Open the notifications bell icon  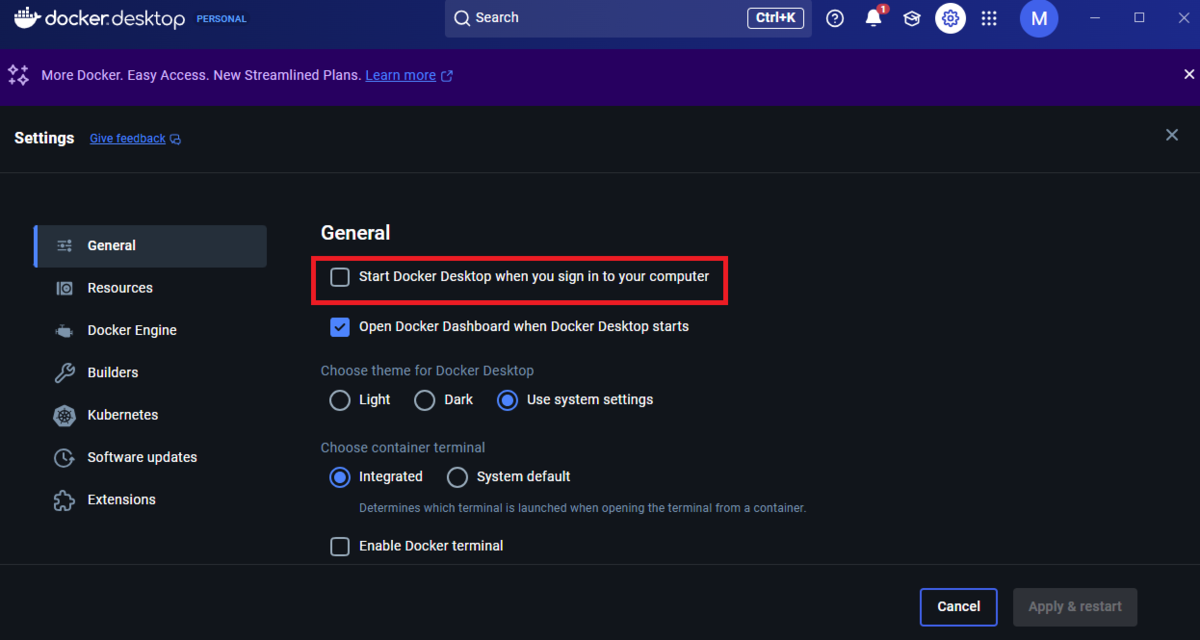pyautogui.click(x=873, y=18)
